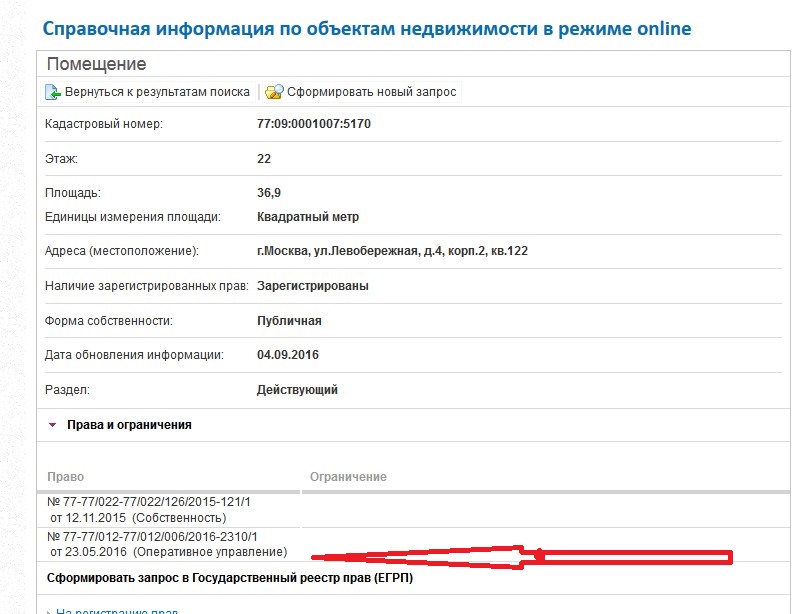
Task: Click the address value 'г.Москва, ул.Левобережная'
Action: click(392, 251)
